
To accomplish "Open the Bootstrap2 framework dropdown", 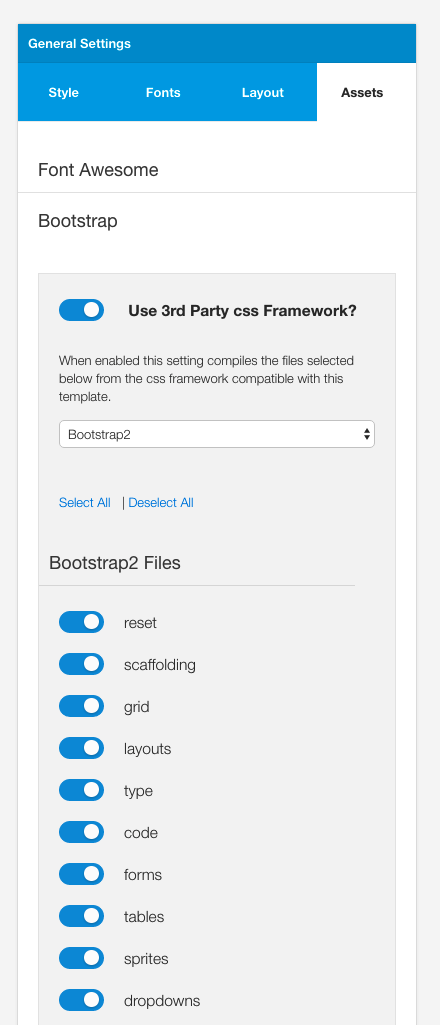I will pyautogui.click(x=216, y=434).
